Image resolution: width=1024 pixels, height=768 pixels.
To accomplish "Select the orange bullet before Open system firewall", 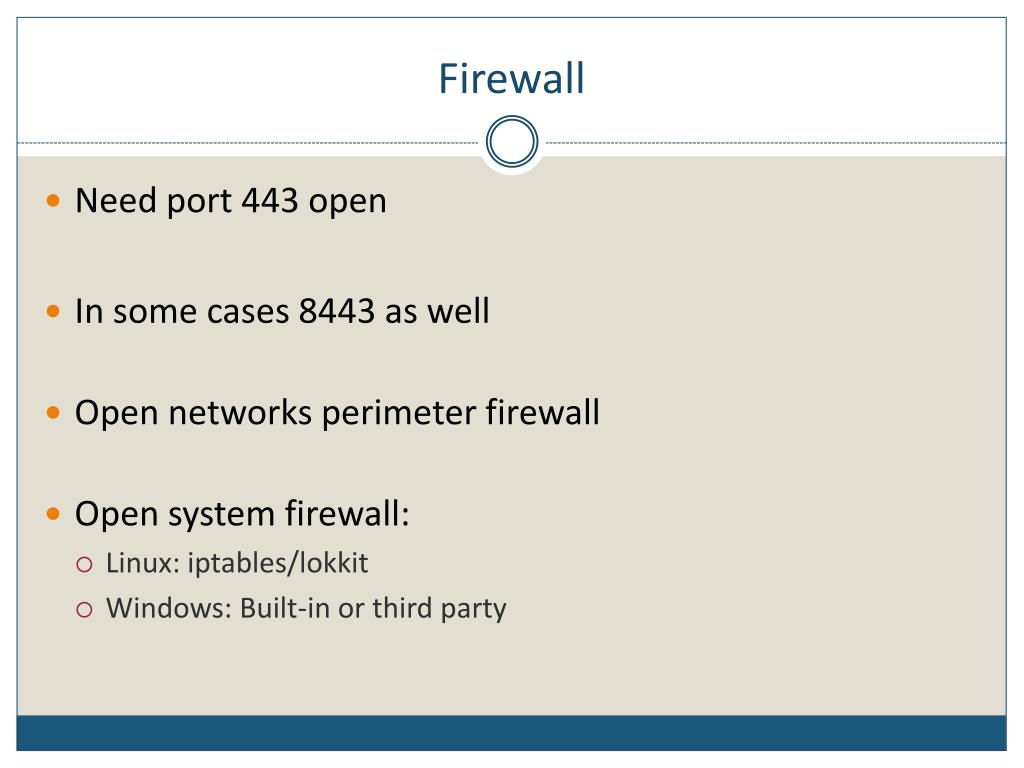I will (54, 514).
